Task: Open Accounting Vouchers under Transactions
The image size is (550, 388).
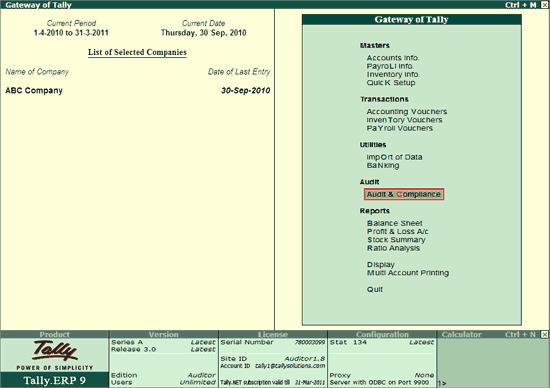Action: pyautogui.click(x=407, y=112)
